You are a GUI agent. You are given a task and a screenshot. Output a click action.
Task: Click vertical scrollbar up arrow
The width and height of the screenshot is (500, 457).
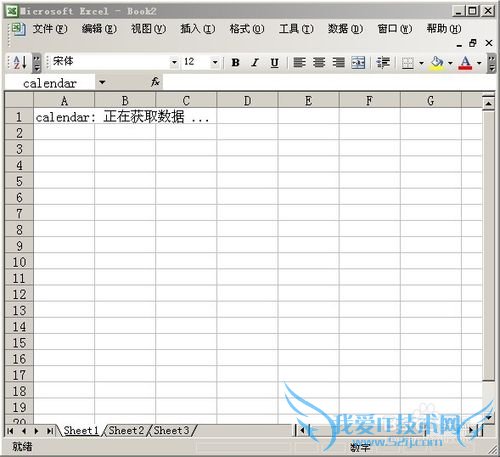click(x=488, y=103)
